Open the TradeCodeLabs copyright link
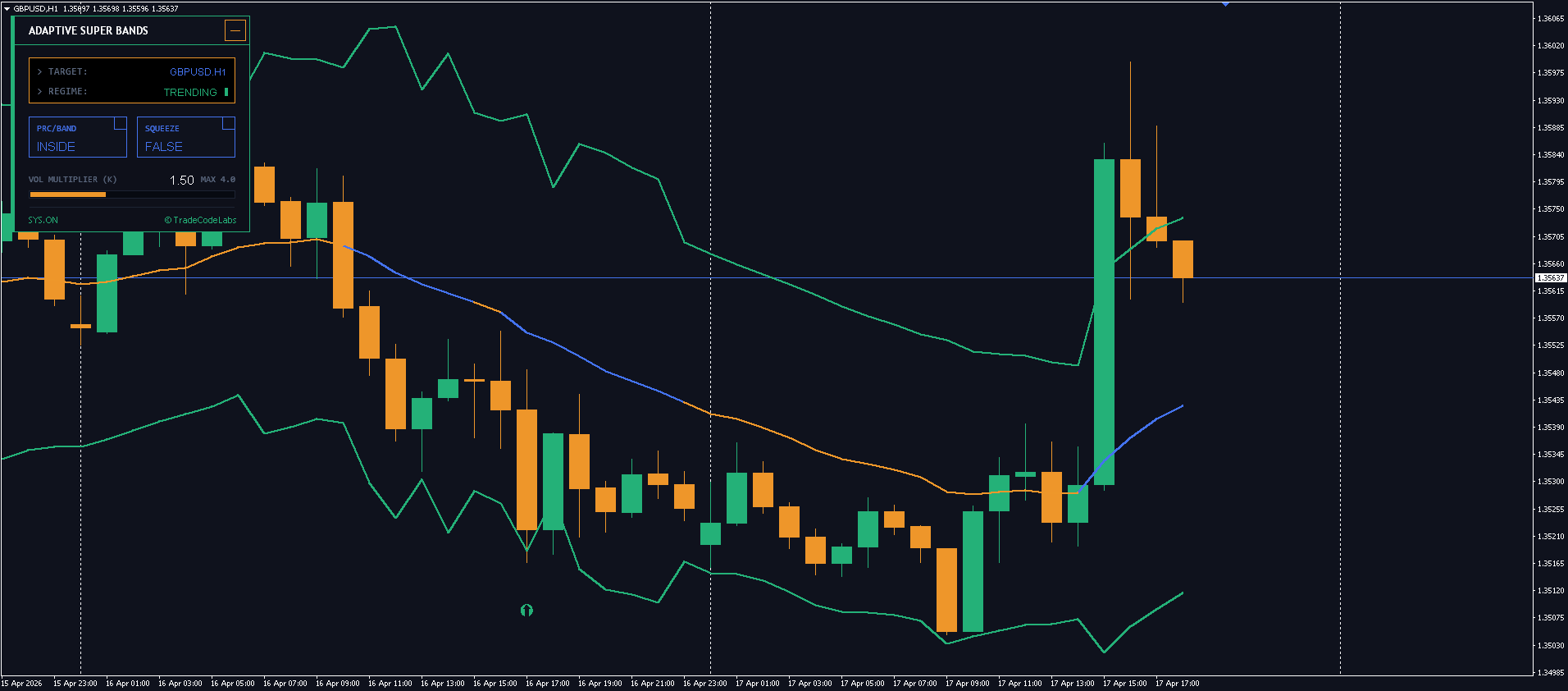The width and height of the screenshot is (1568, 691). pos(200,220)
